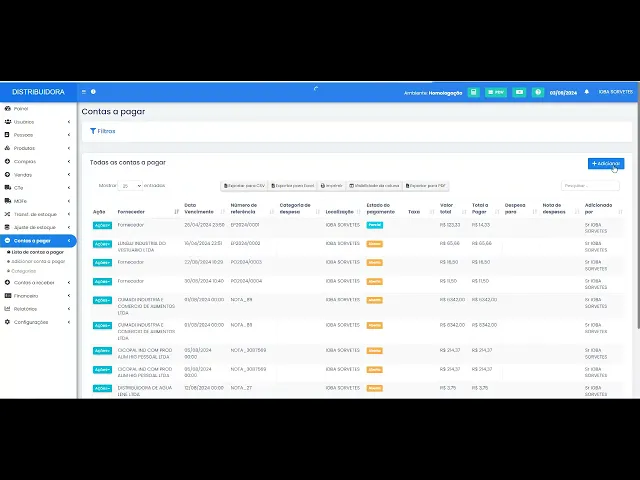640x480 pixels.
Task: Open the Mostrar entries count dropdown
Action: [130, 186]
